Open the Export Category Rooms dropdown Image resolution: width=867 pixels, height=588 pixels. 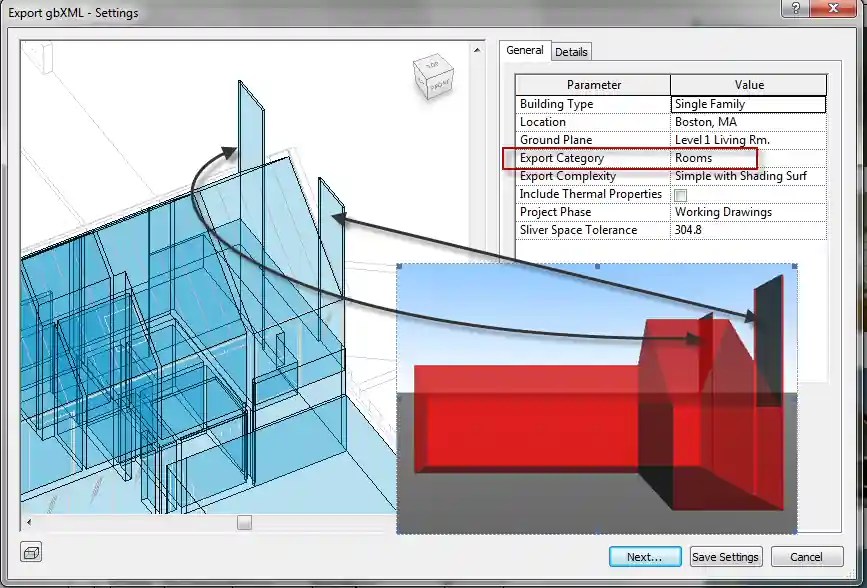tap(748, 158)
